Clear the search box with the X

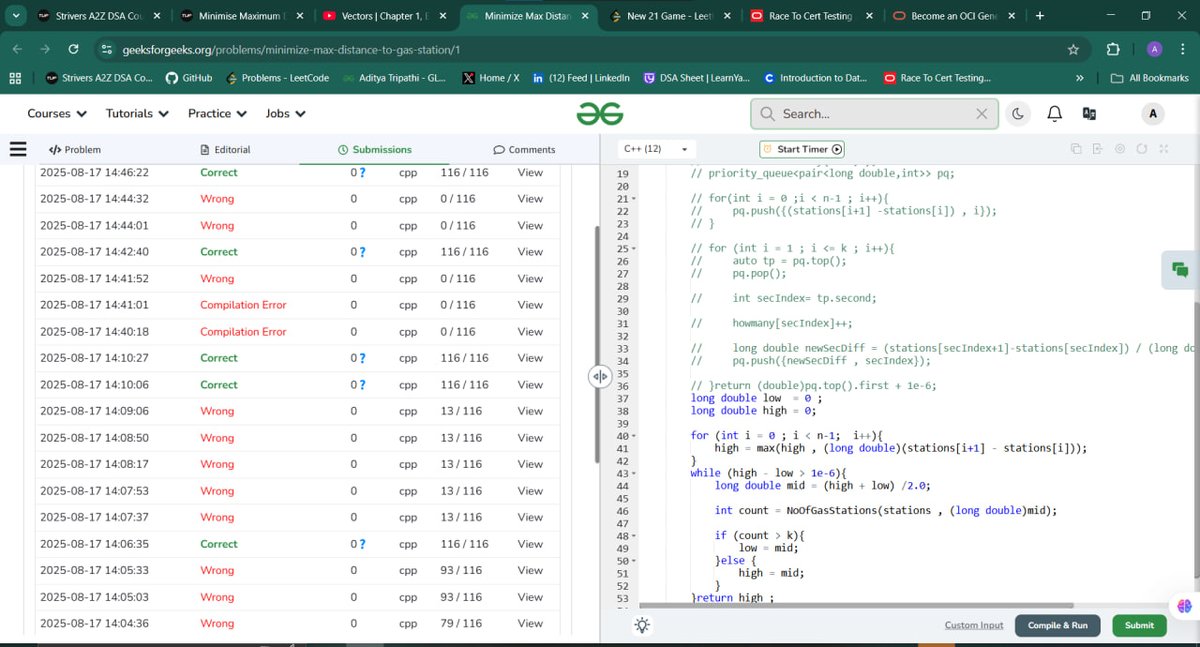pyautogui.click(x=982, y=114)
